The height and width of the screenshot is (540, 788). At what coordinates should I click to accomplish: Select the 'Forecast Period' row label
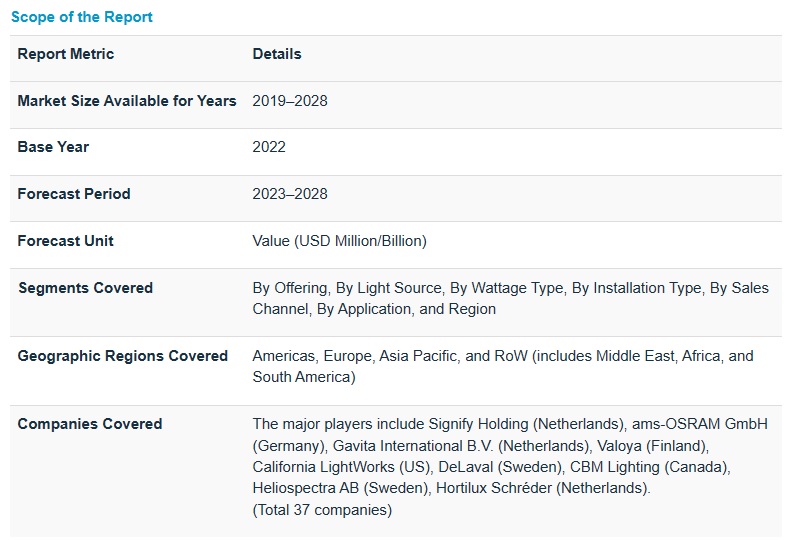pyautogui.click(x=74, y=194)
